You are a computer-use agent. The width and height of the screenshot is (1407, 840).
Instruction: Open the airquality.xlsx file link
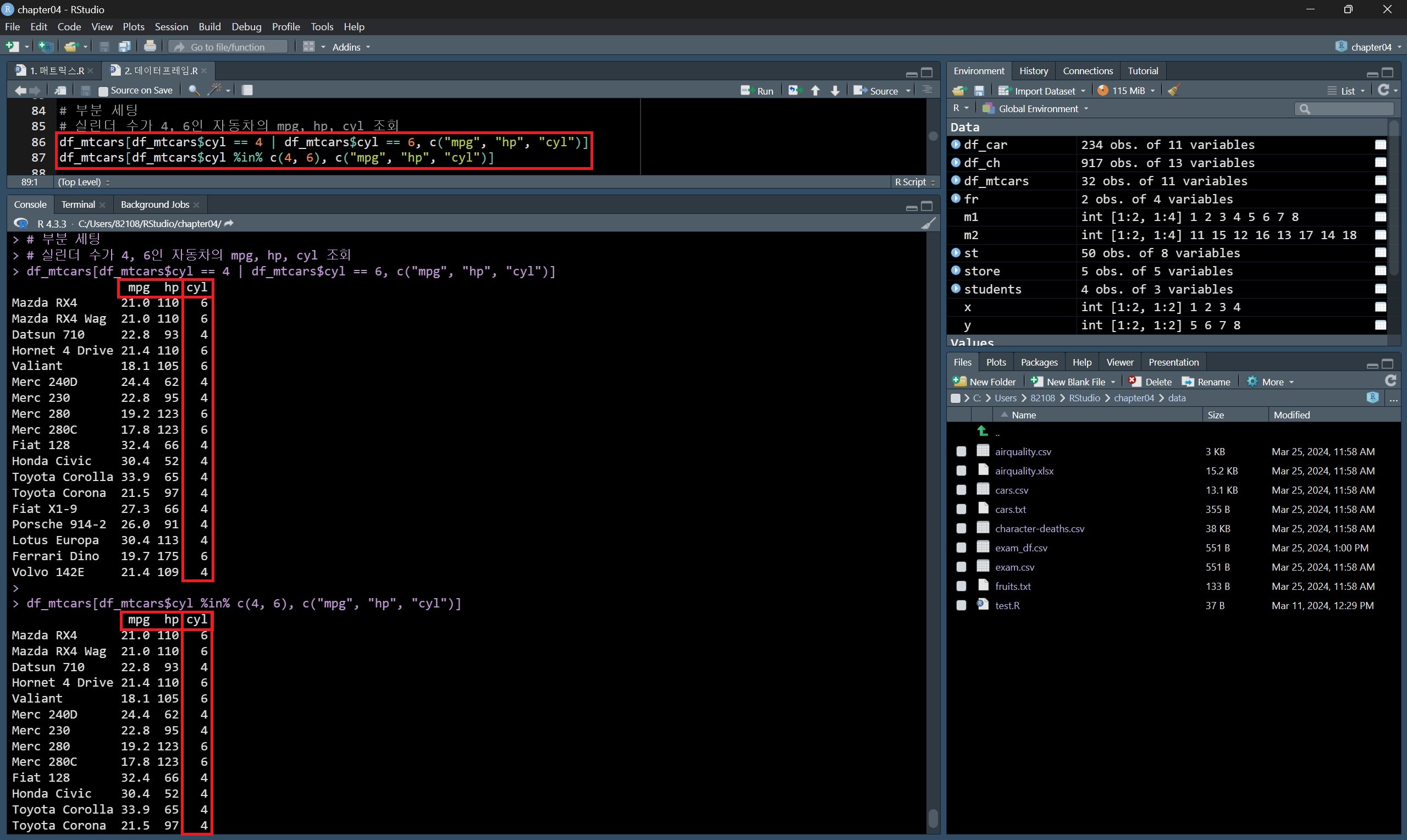coord(1024,471)
